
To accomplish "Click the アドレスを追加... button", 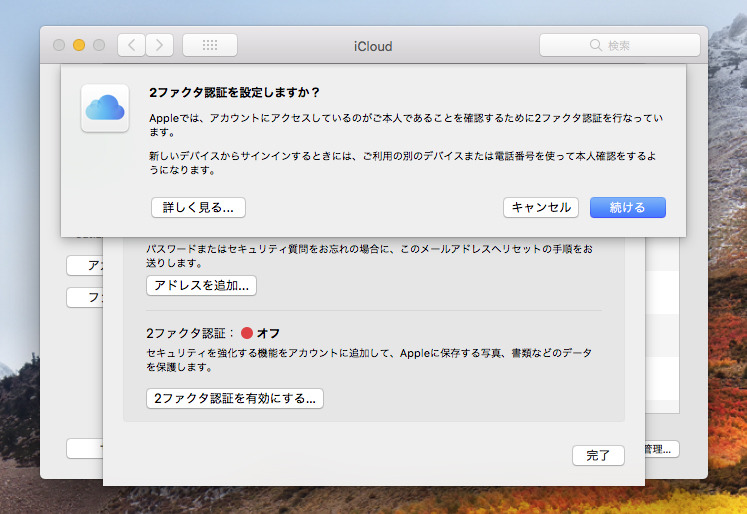I will pos(201,285).
